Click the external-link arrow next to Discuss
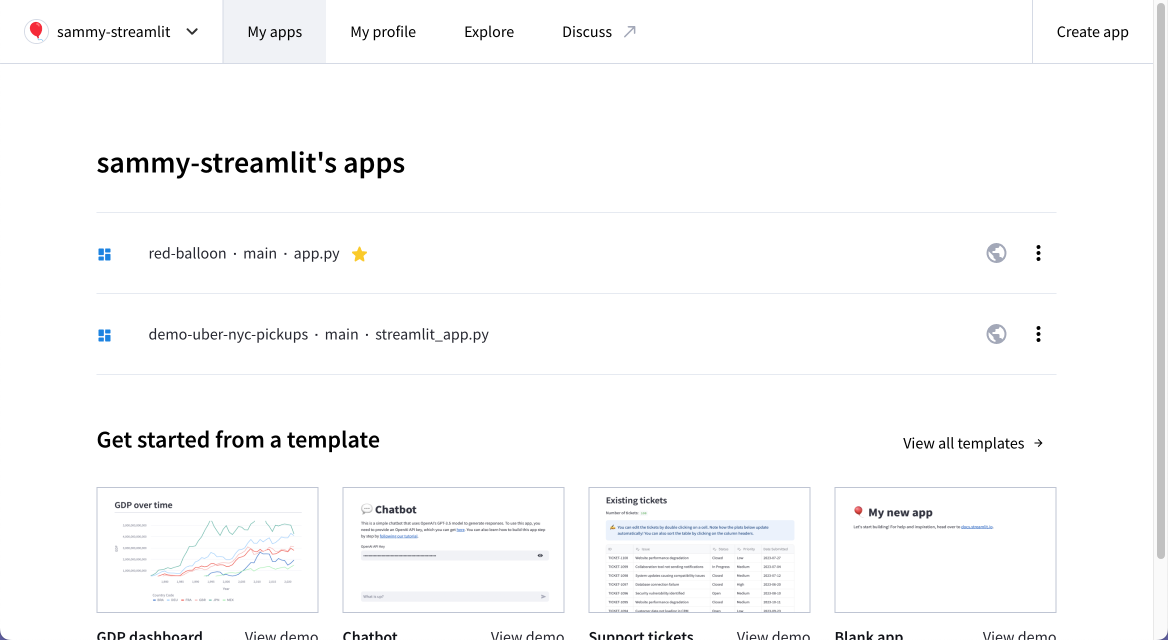 click(x=630, y=30)
